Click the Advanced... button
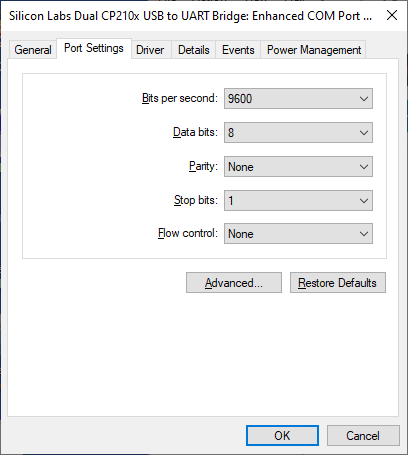This screenshot has height=455, width=408. [234, 283]
